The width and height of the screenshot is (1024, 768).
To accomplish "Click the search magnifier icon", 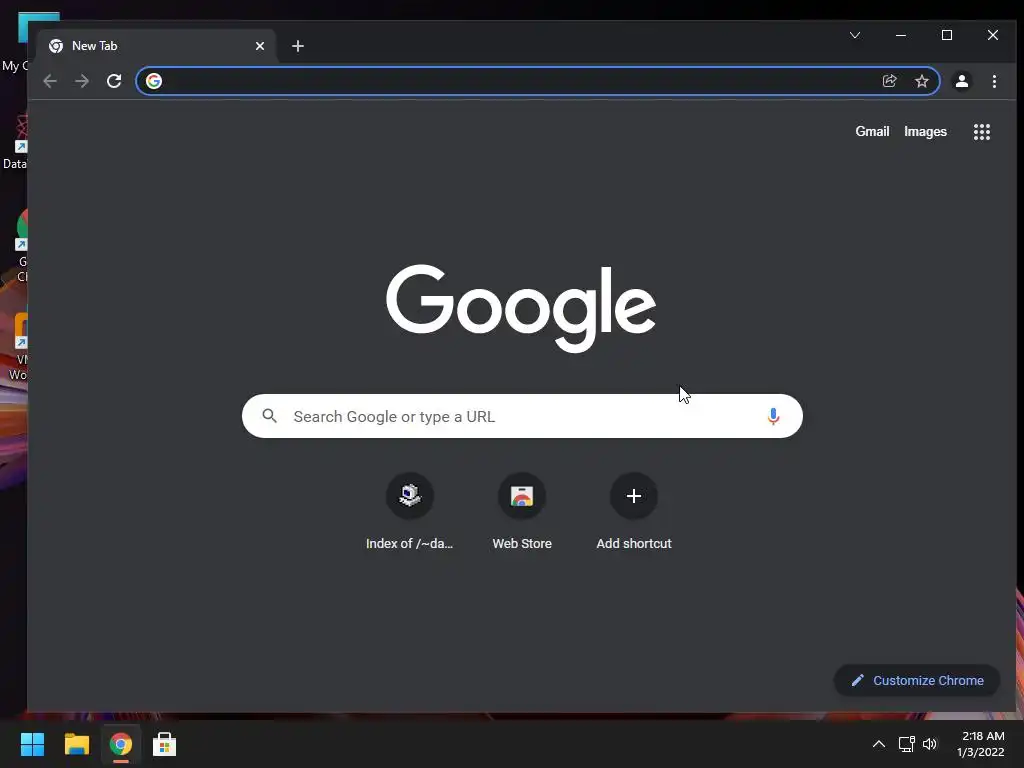I will pyautogui.click(x=270, y=416).
